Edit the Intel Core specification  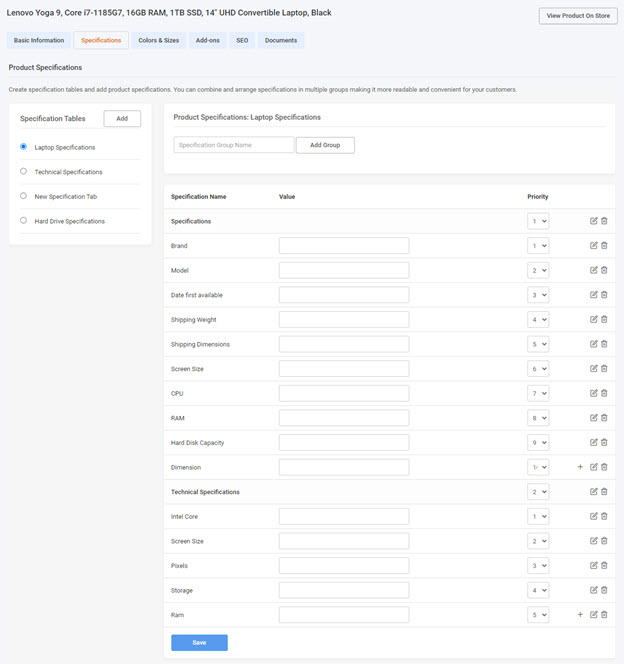click(594, 516)
